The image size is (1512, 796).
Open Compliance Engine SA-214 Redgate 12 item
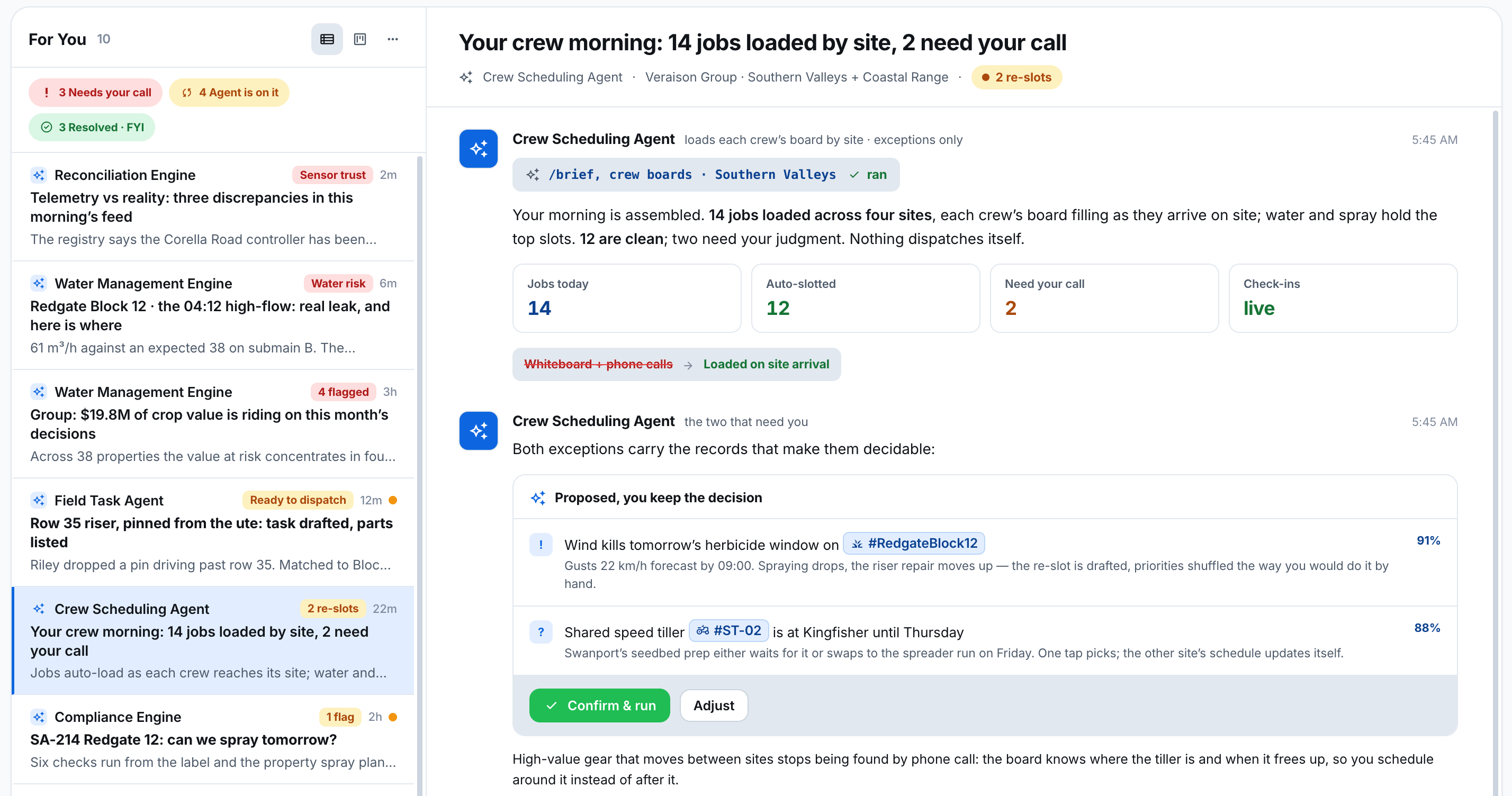pos(213,740)
